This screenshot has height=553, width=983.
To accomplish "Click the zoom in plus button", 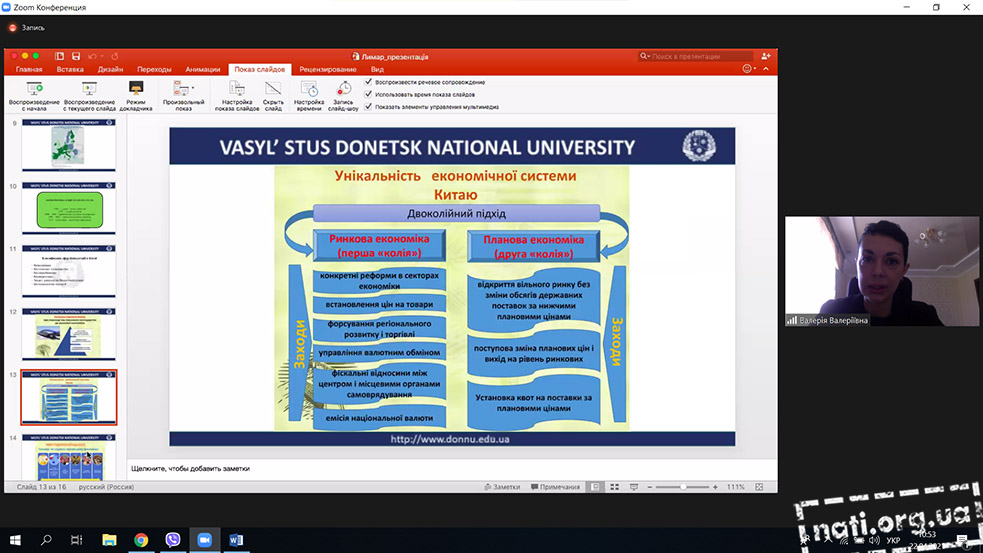I will click(715, 487).
